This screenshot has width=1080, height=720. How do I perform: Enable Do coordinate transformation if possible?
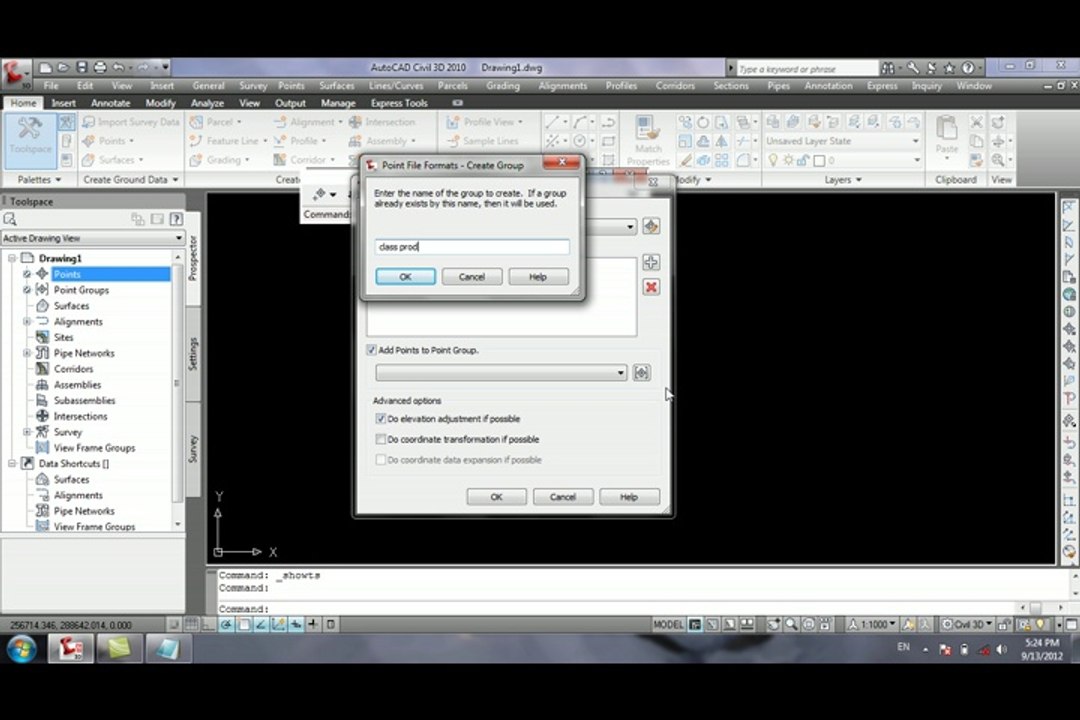[x=380, y=439]
